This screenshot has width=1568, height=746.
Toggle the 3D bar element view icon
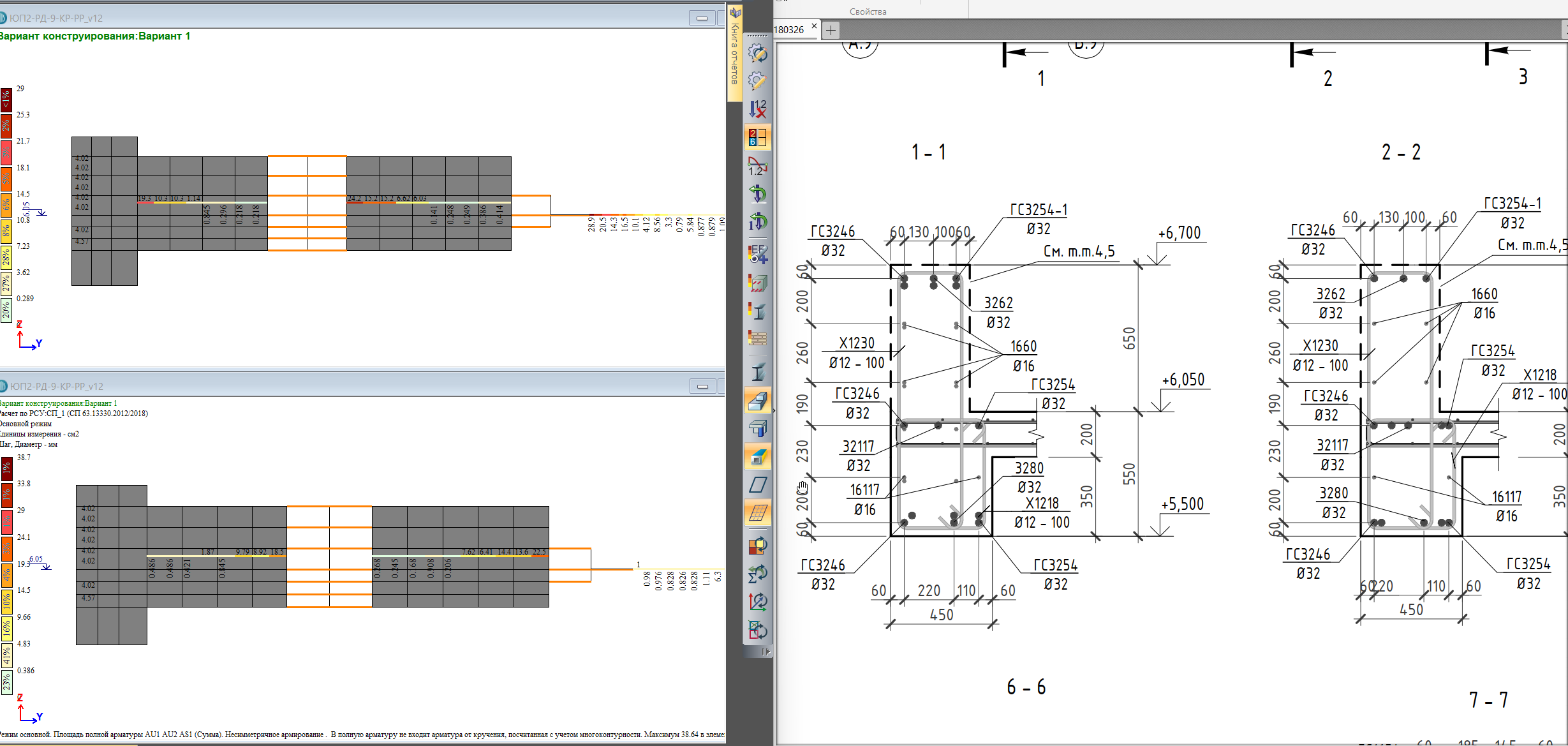[758, 401]
